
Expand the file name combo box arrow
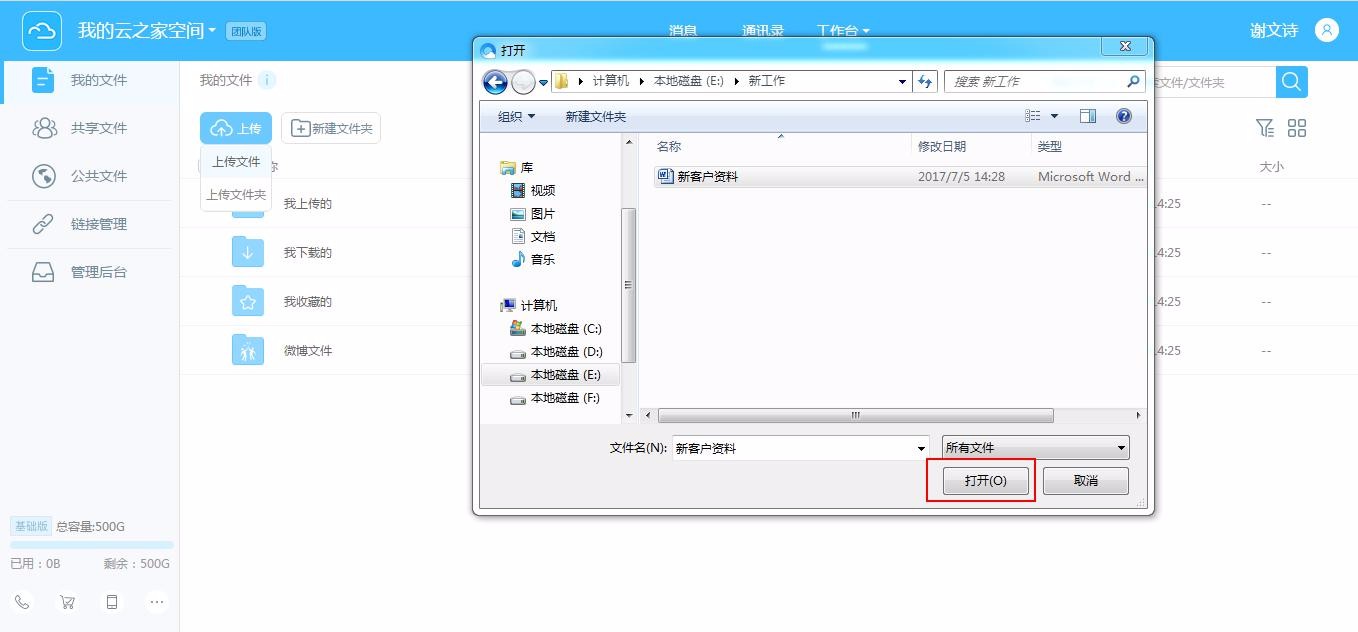coord(921,448)
